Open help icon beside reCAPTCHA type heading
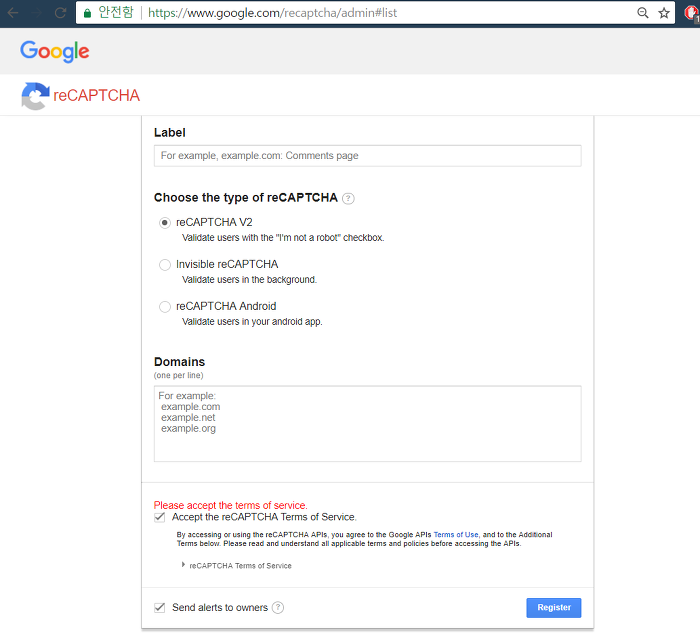This screenshot has width=700, height=634. point(348,198)
